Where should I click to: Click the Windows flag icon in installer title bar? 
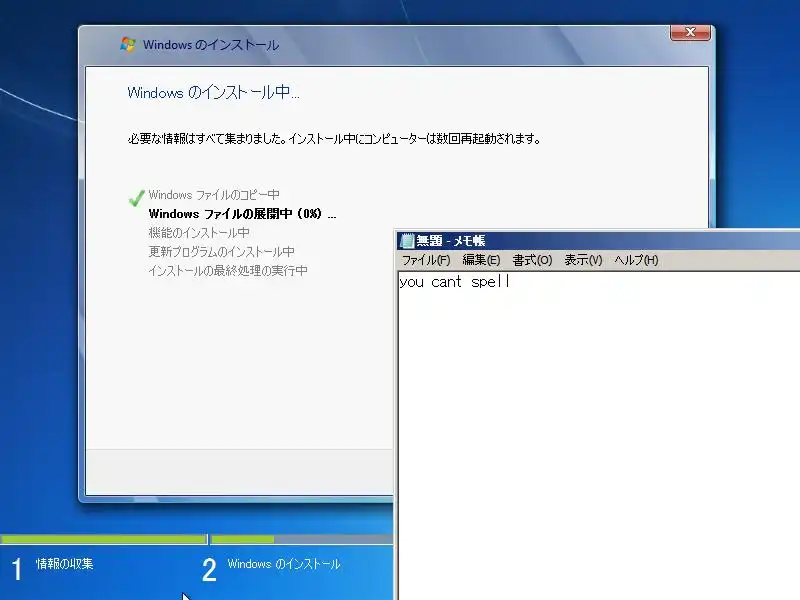pyautogui.click(x=128, y=44)
